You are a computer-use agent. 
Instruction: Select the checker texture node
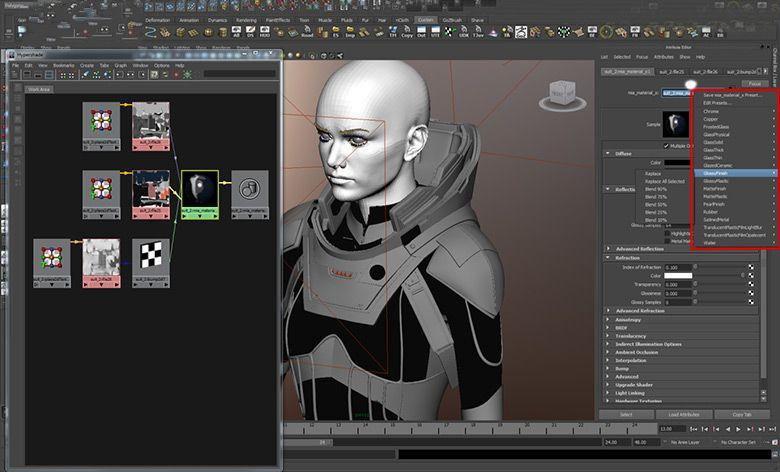(150, 256)
